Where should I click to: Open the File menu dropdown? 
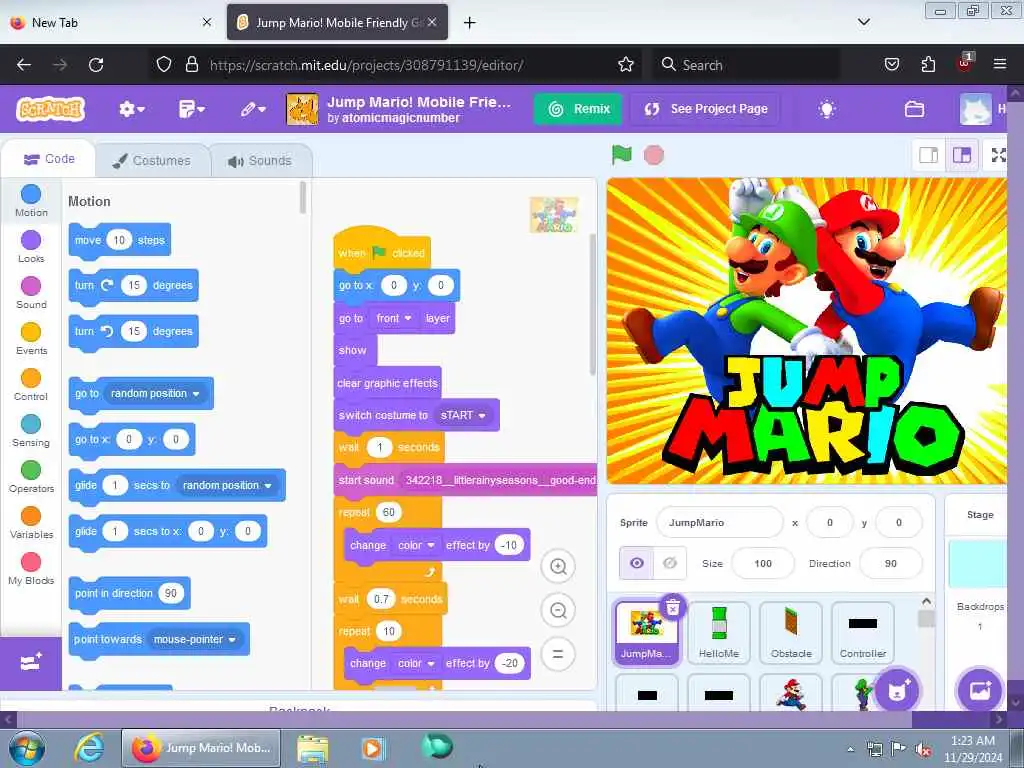coord(191,109)
